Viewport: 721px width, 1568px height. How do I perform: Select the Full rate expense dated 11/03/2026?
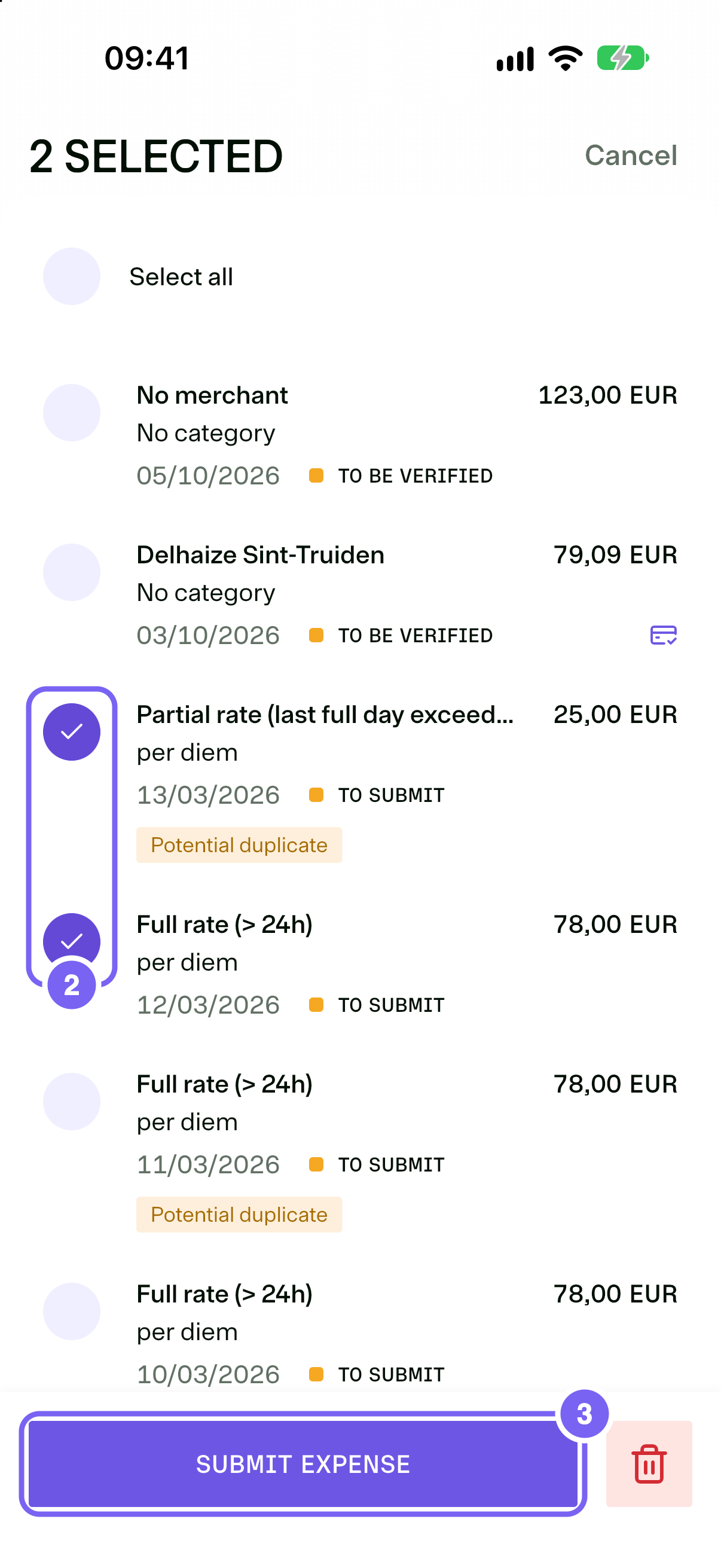click(x=72, y=1101)
